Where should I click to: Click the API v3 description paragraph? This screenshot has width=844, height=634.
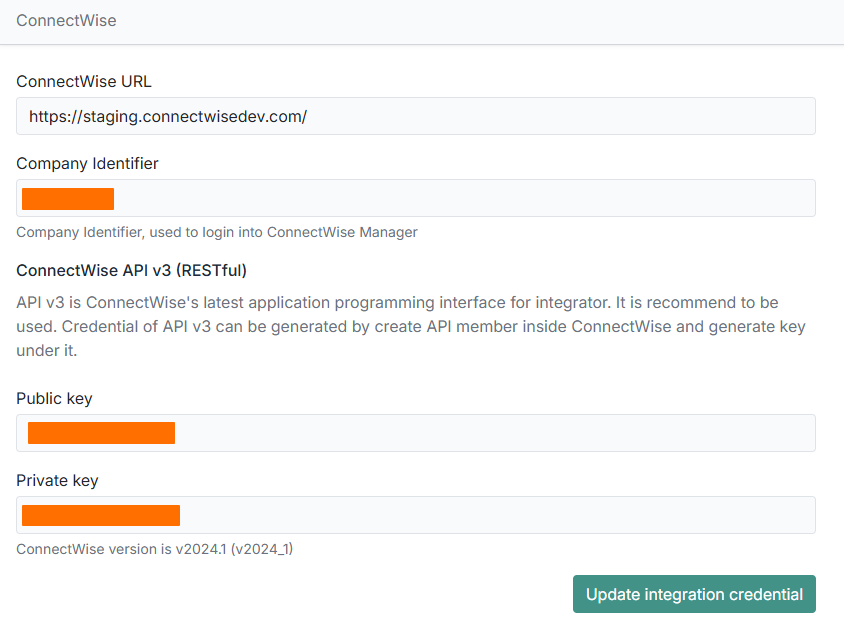pos(410,326)
